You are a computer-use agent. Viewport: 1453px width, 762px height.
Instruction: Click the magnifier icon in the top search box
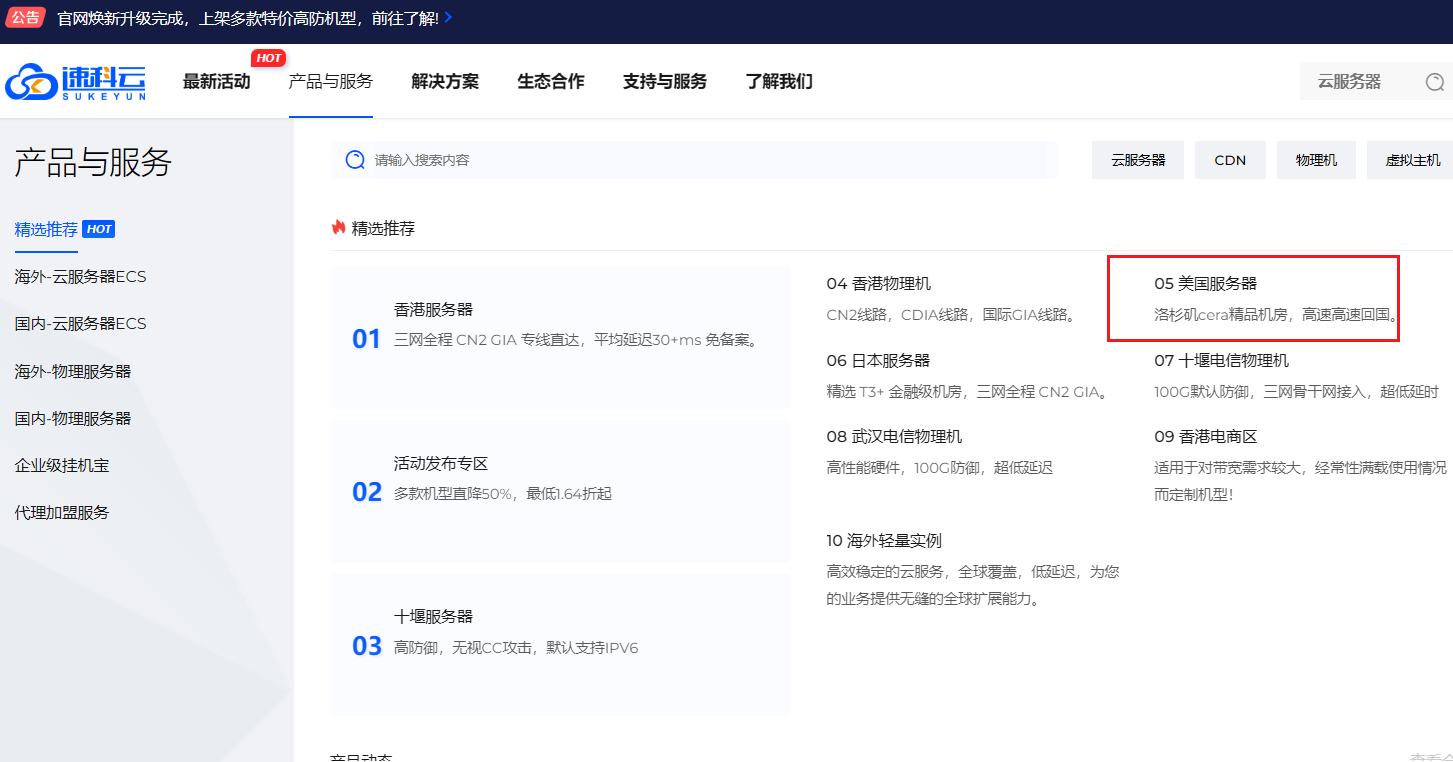(x=1436, y=81)
